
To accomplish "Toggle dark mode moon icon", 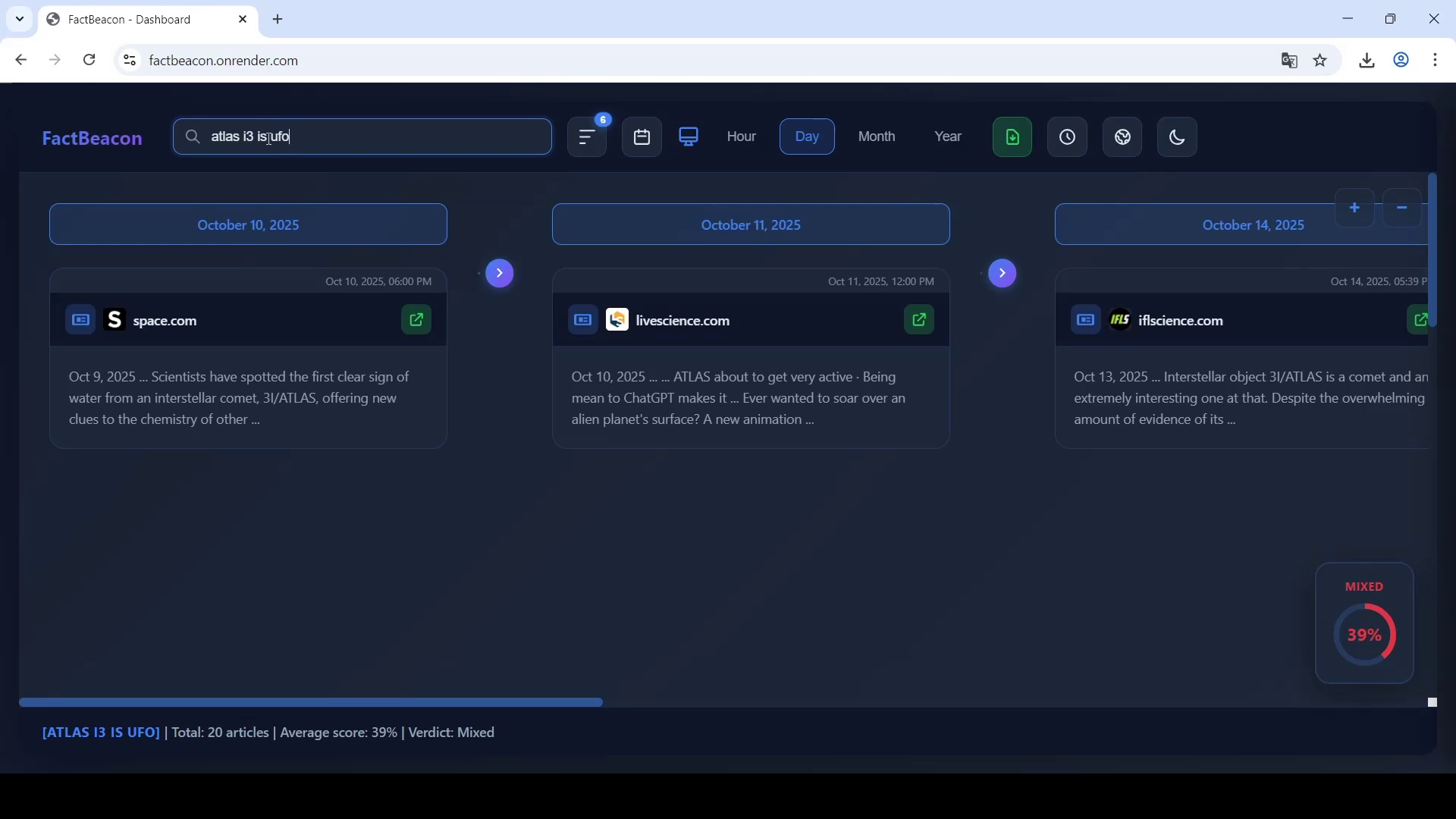I will (x=1178, y=137).
